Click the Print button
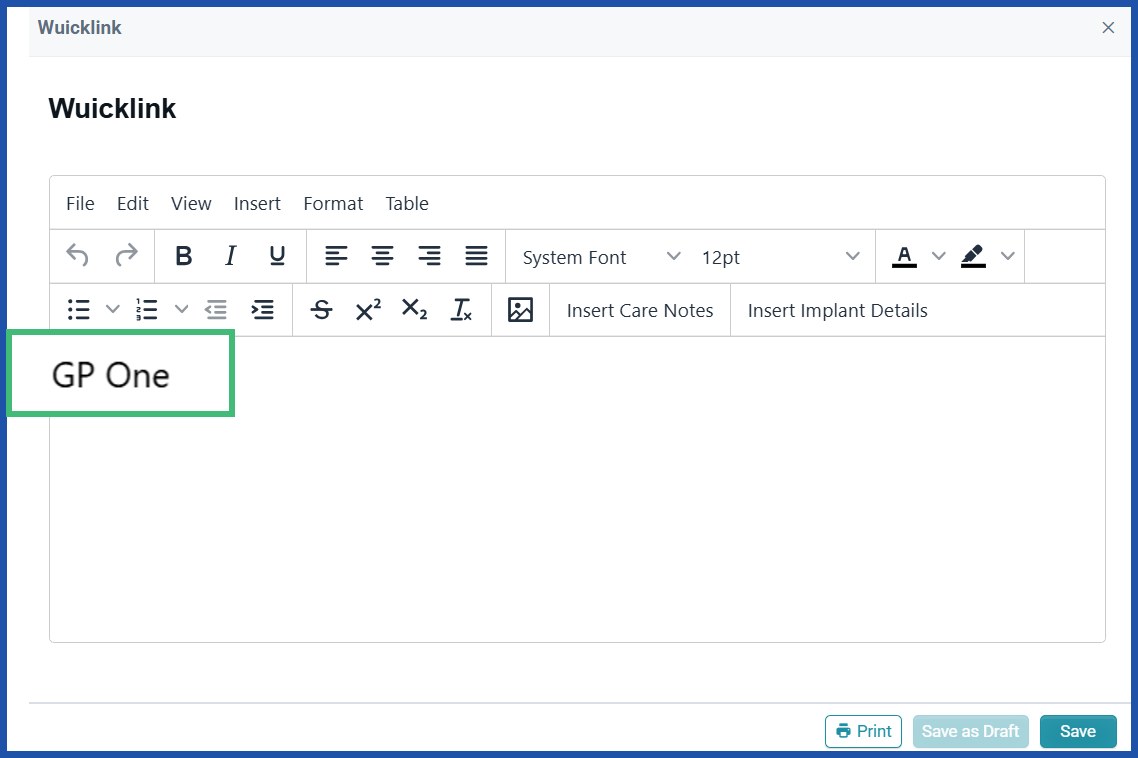This screenshot has height=758, width=1138. point(863,731)
